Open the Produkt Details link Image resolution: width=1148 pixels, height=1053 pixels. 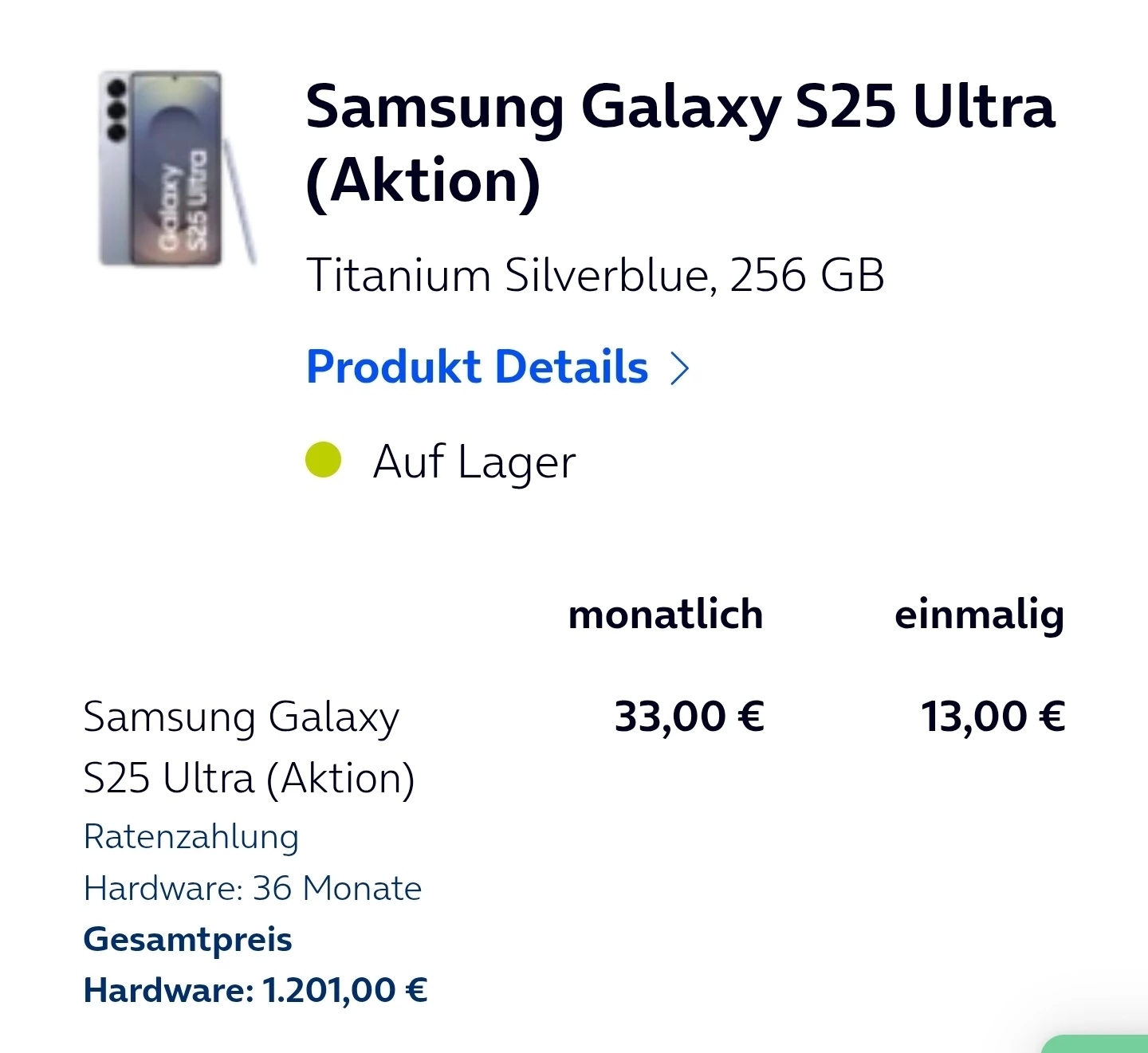tap(478, 367)
